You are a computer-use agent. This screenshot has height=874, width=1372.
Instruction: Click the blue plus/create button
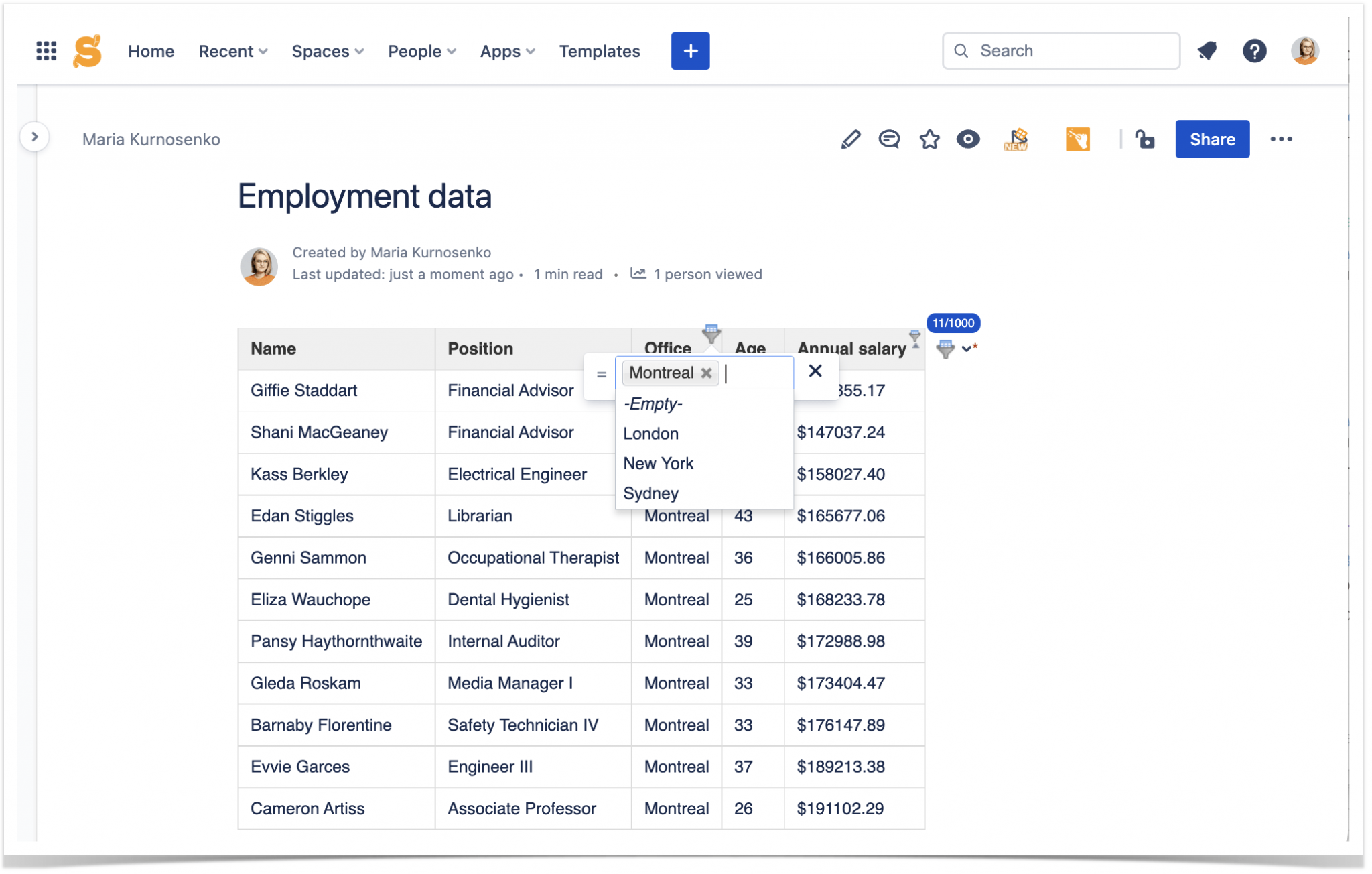click(690, 50)
